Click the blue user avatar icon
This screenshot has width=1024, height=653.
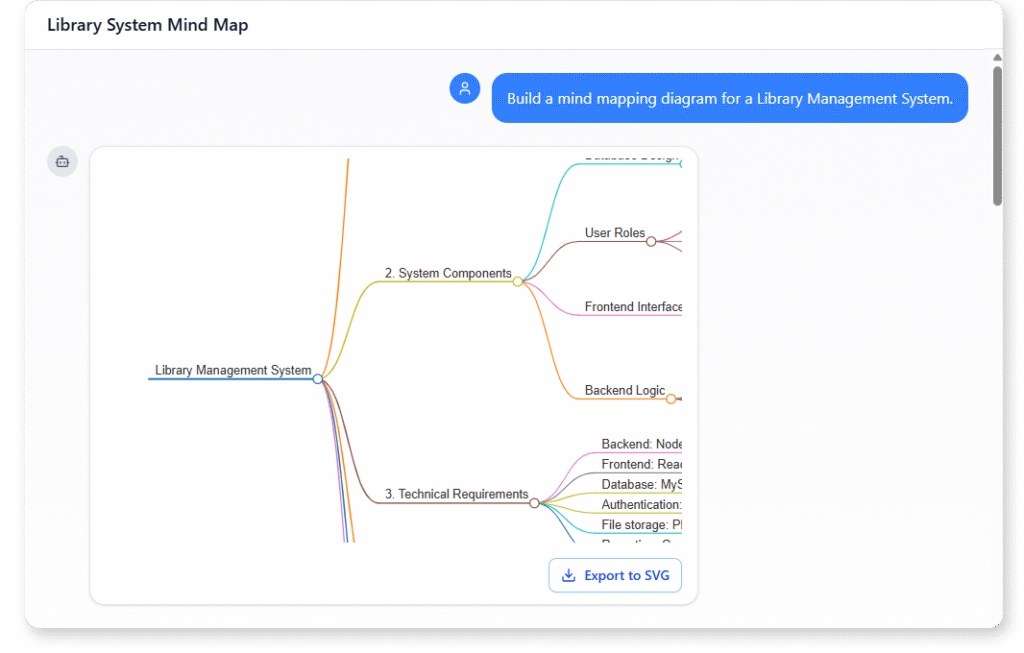(464, 88)
